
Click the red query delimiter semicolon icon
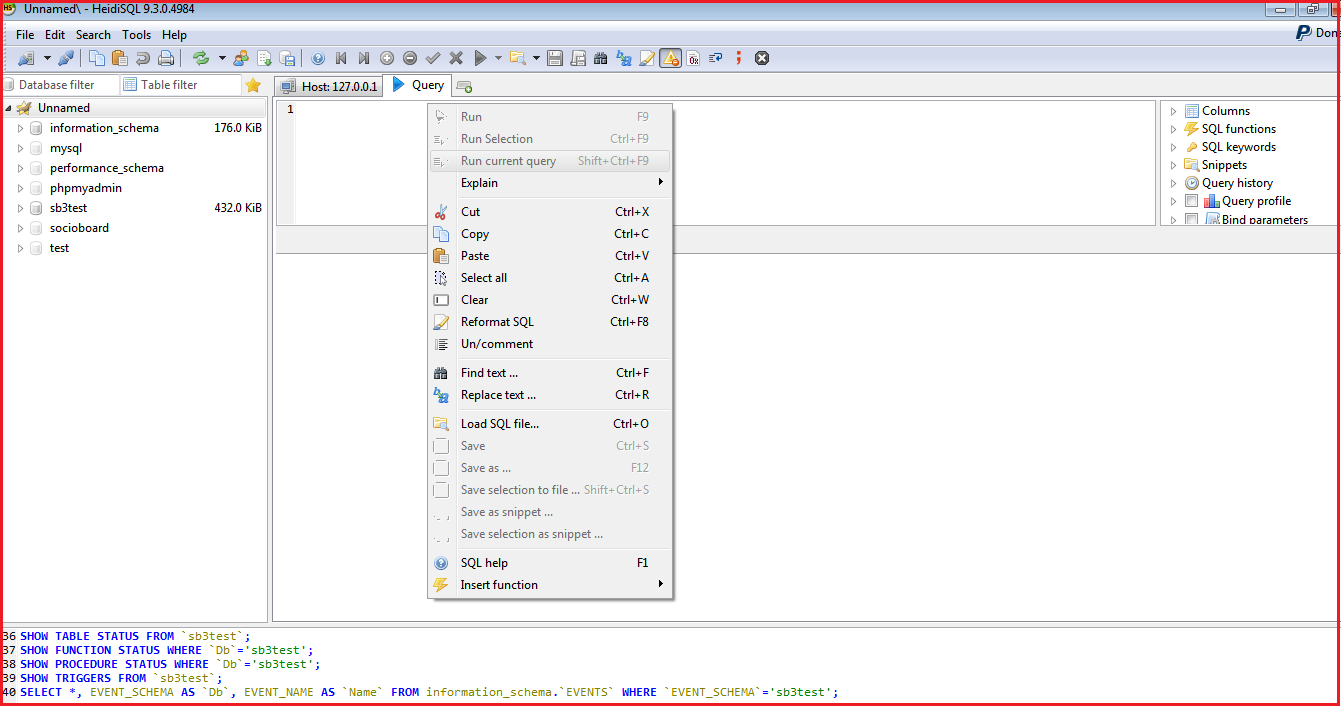click(x=739, y=58)
